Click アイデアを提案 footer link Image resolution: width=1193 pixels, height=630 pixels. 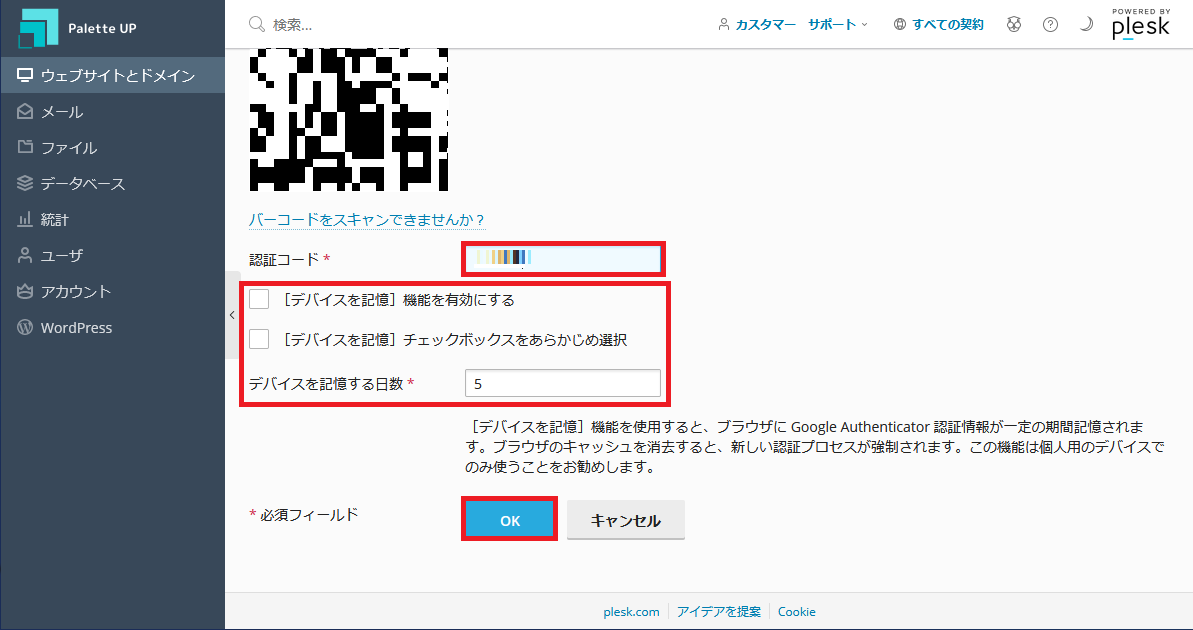[719, 611]
